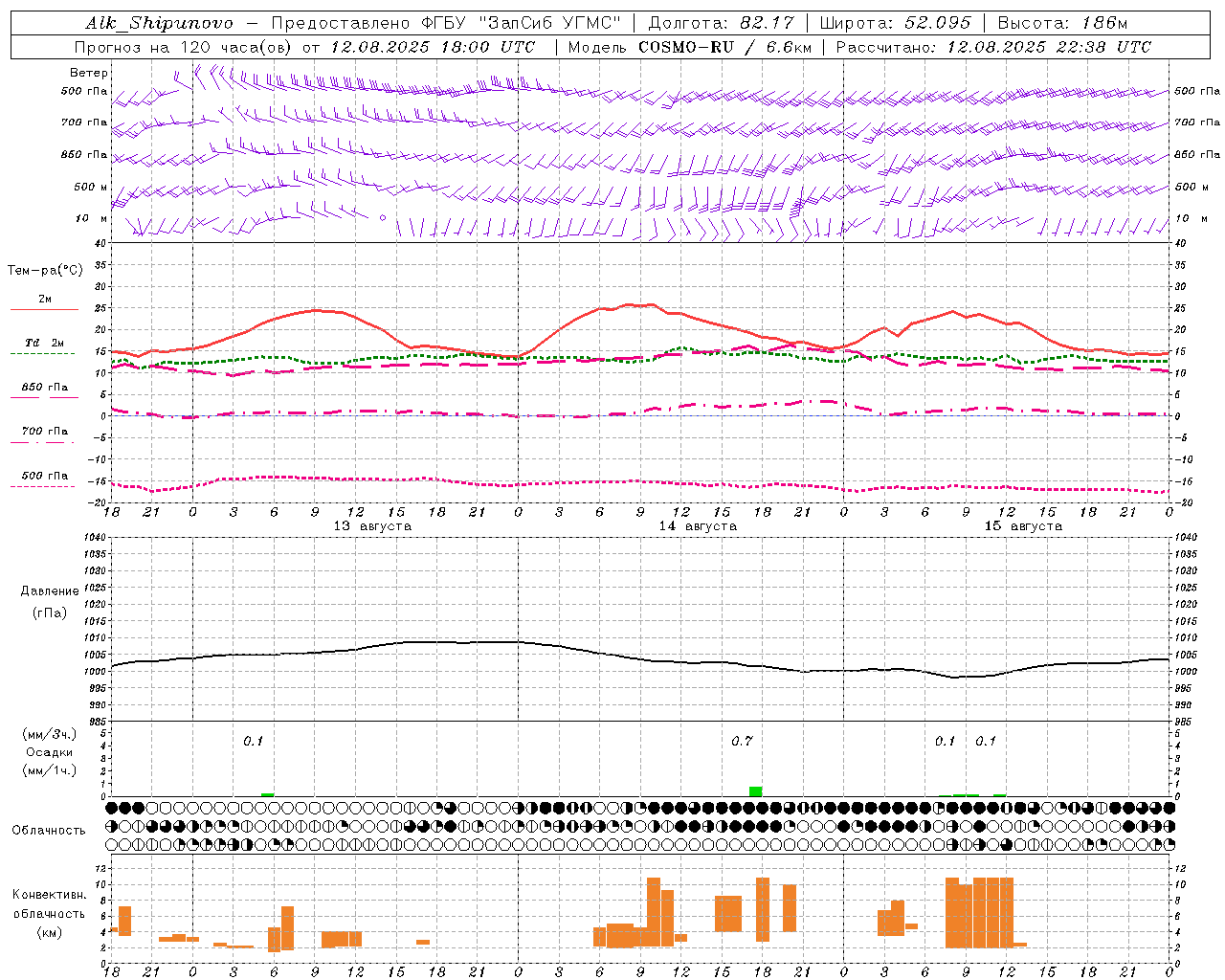
Task: Click the computed time "Рассчитано: 12.08.2025 22:38 UTC"
Action: pos(993,47)
